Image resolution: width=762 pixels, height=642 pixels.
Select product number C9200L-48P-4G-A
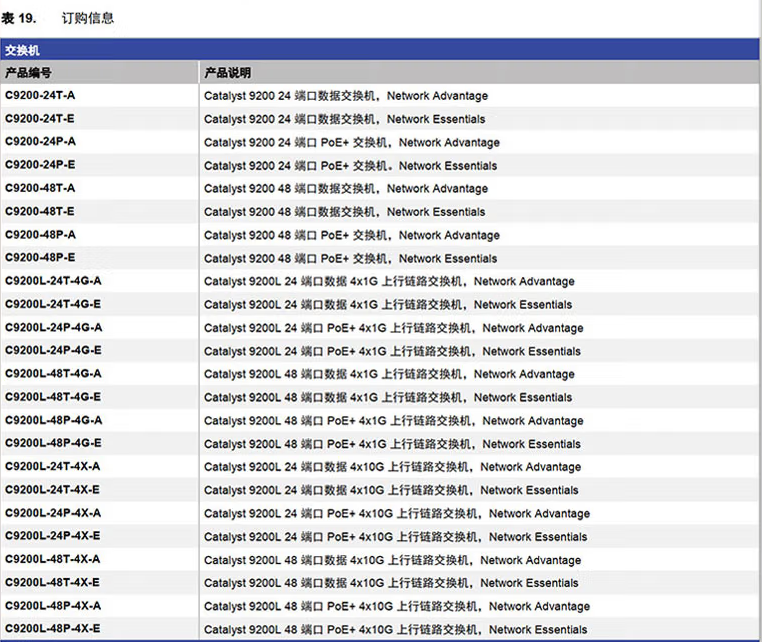(53, 420)
